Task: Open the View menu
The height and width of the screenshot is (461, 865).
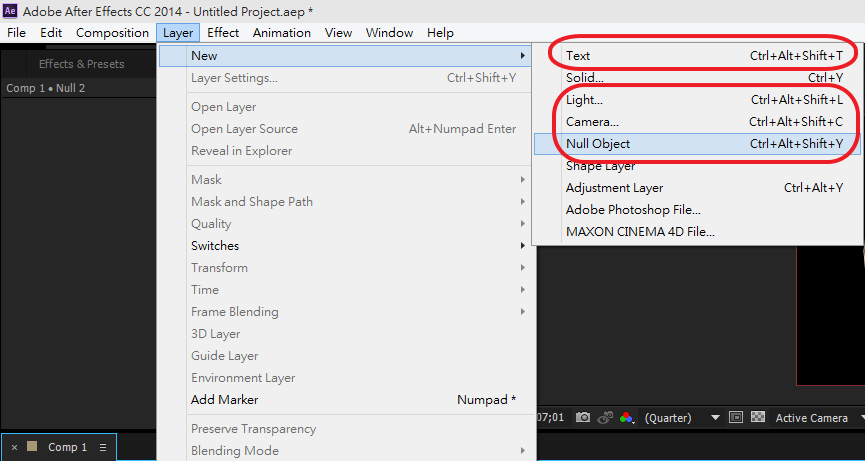Action: click(338, 33)
